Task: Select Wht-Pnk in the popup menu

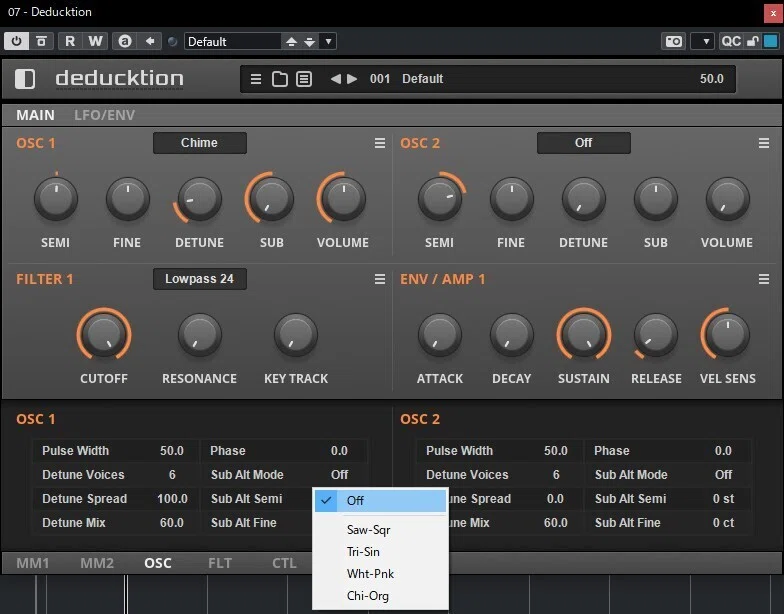Action: click(x=380, y=574)
